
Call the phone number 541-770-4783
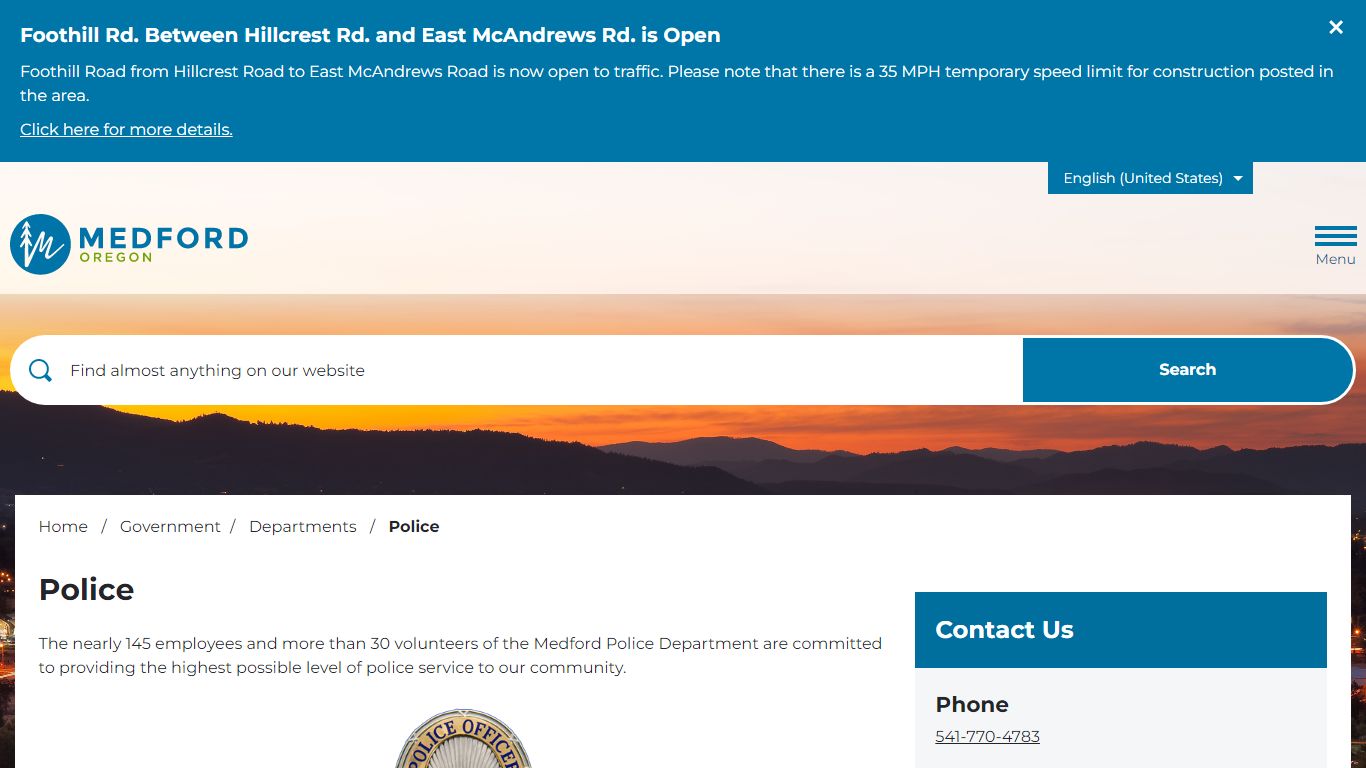click(x=987, y=736)
